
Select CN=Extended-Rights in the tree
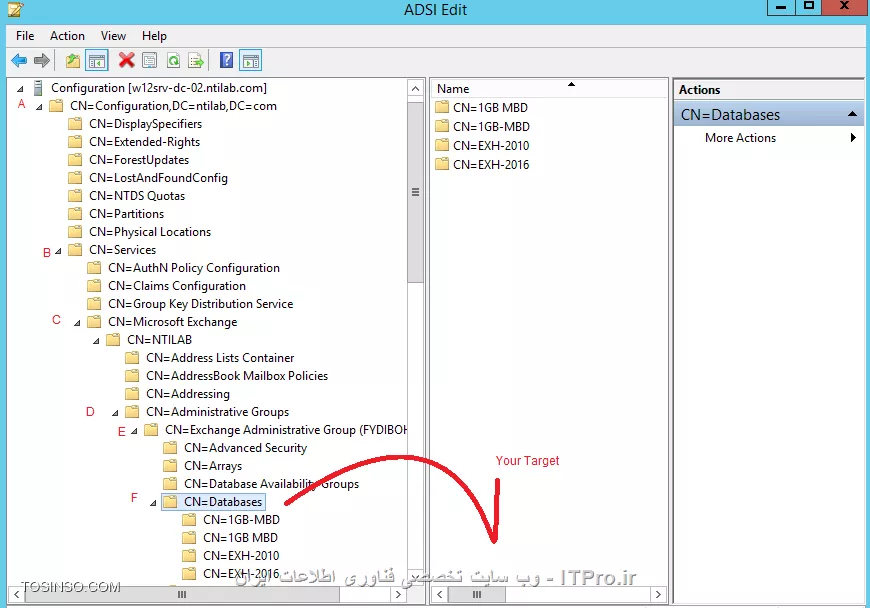(x=144, y=142)
